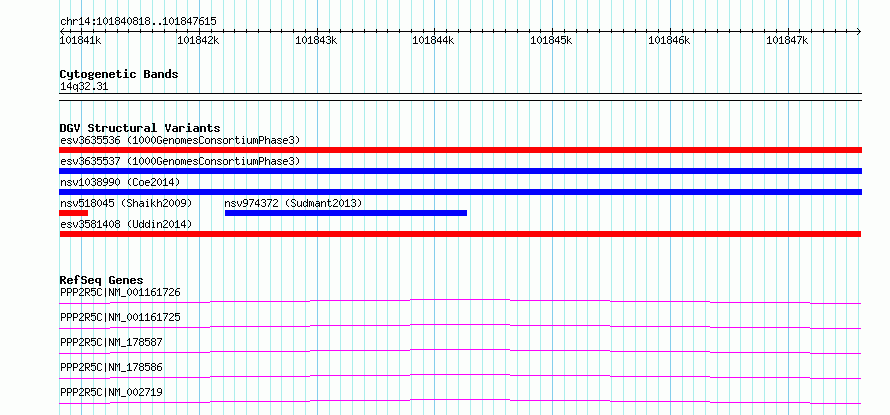Click the 101843k ruler tick label
The height and width of the screenshot is (415, 890).
click(x=317, y=40)
